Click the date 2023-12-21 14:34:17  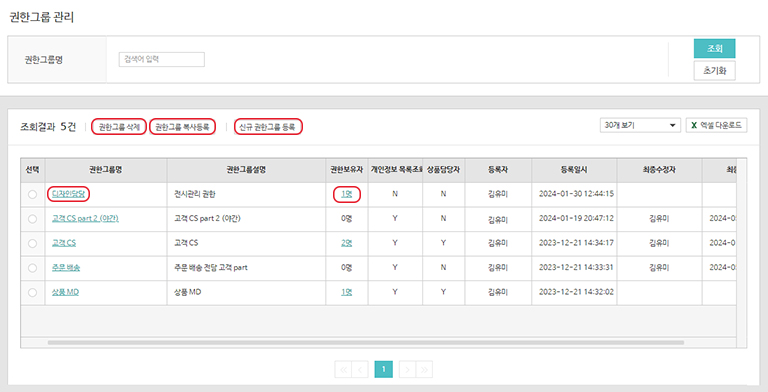(576, 243)
